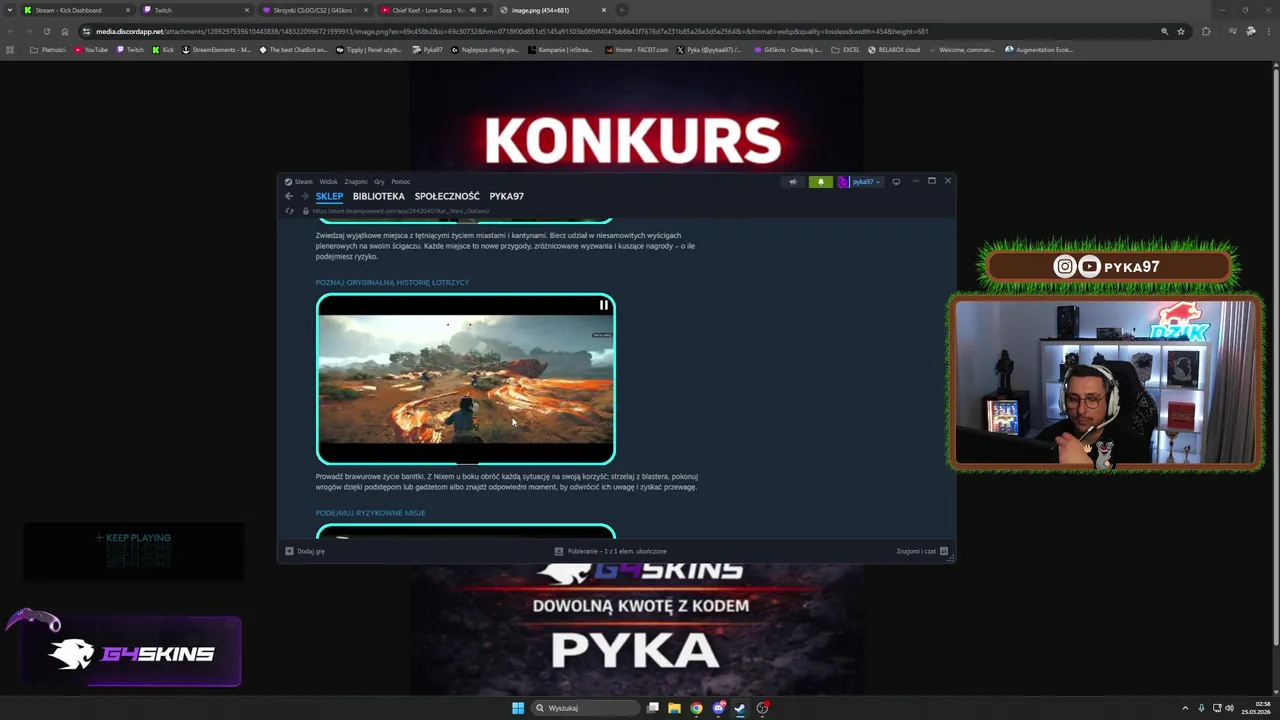The width and height of the screenshot is (1280, 720).
Task: Open the Tipply Panel bookmark
Action: pyautogui.click(x=369, y=49)
